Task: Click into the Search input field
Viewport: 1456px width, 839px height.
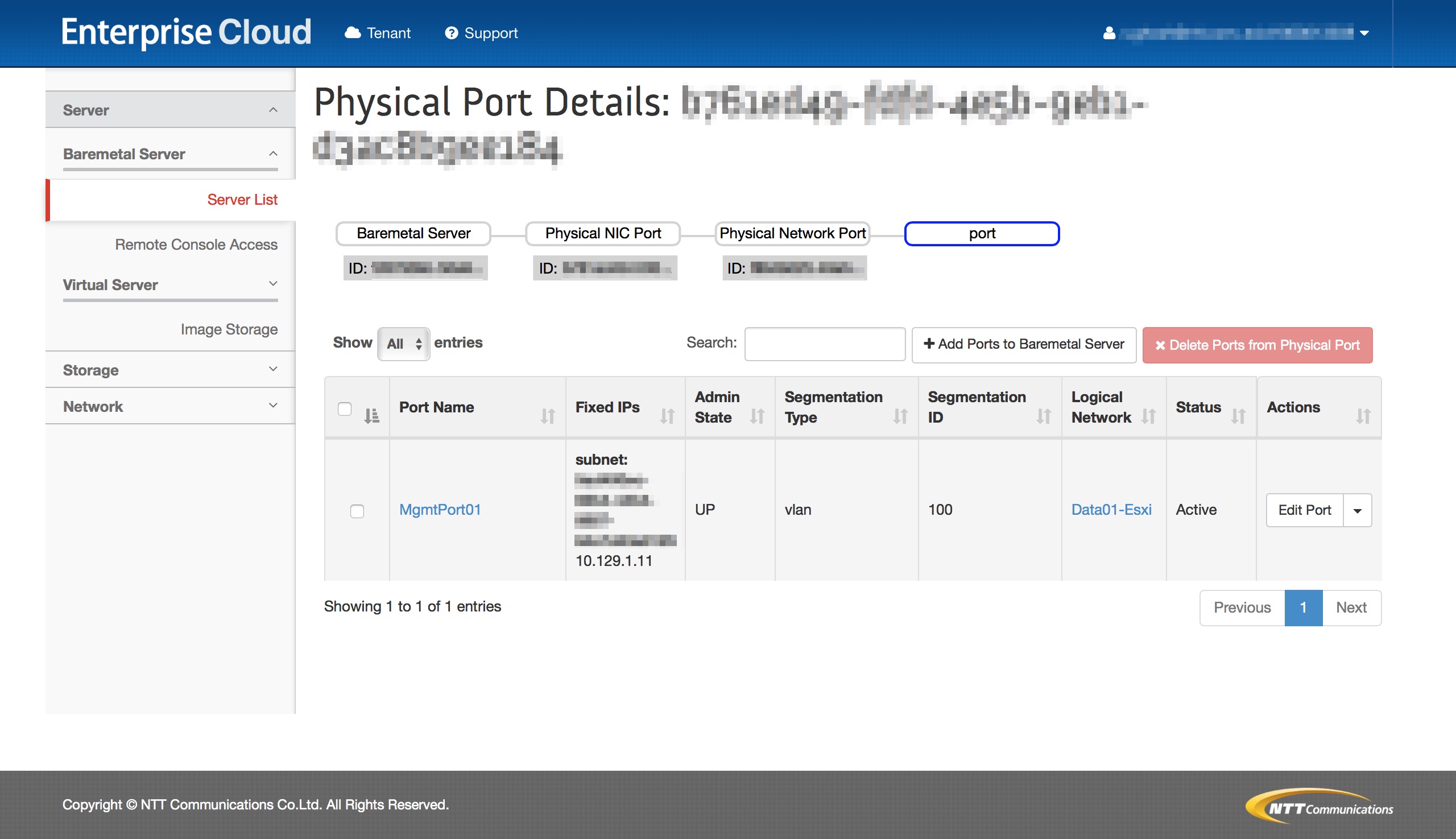Action: click(824, 344)
